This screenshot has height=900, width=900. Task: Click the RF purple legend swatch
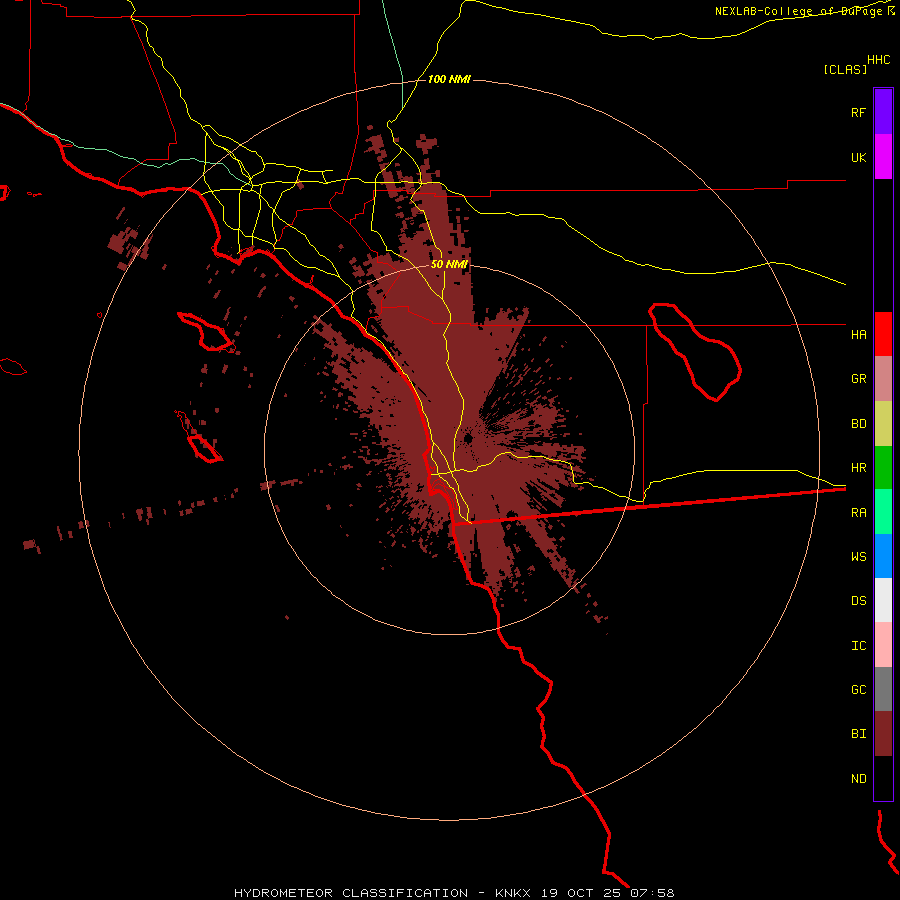pyautogui.click(x=883, y=112)
